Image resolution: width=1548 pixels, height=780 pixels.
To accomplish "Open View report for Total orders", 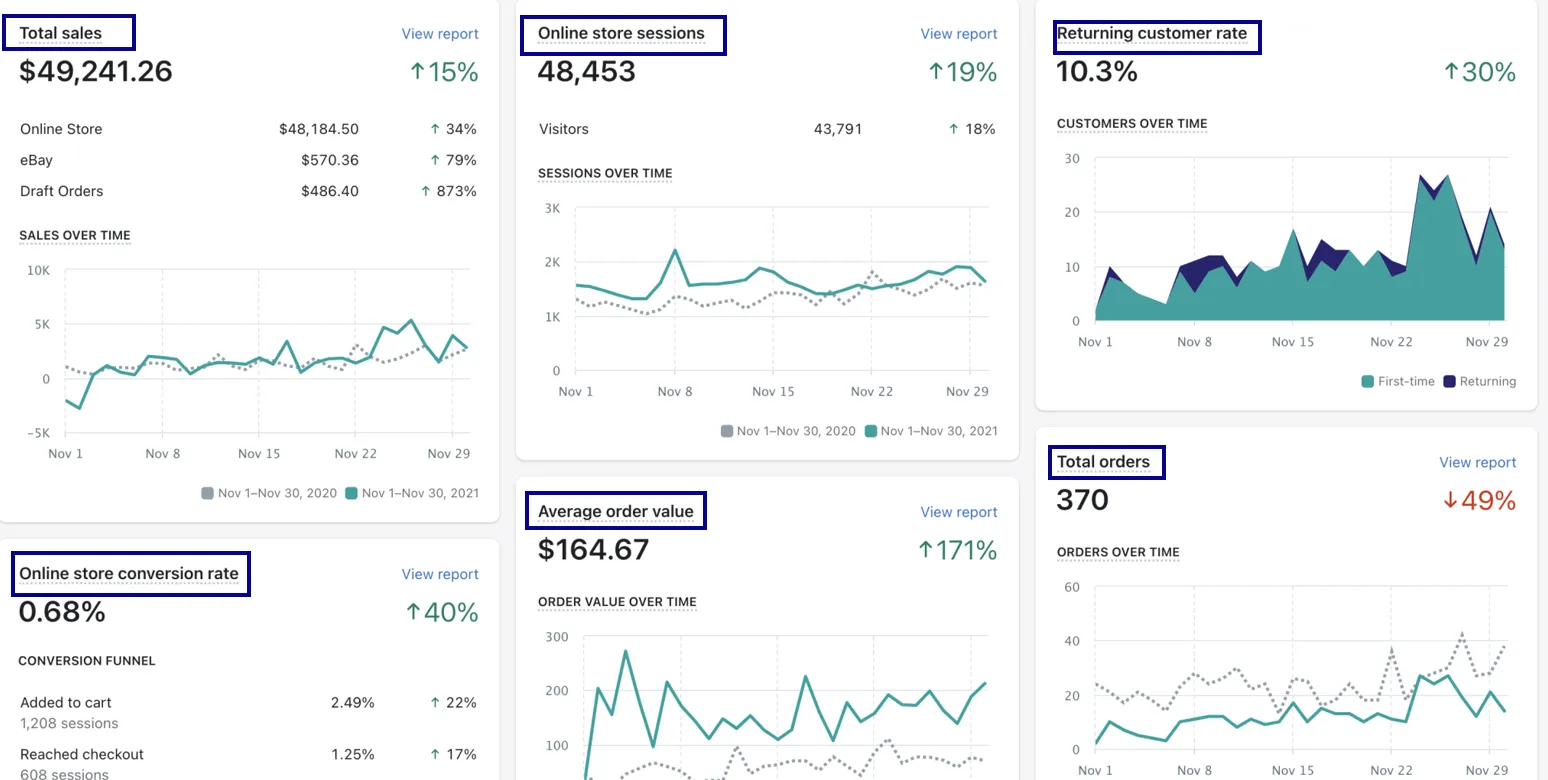I will click(x=1477, y=463).
